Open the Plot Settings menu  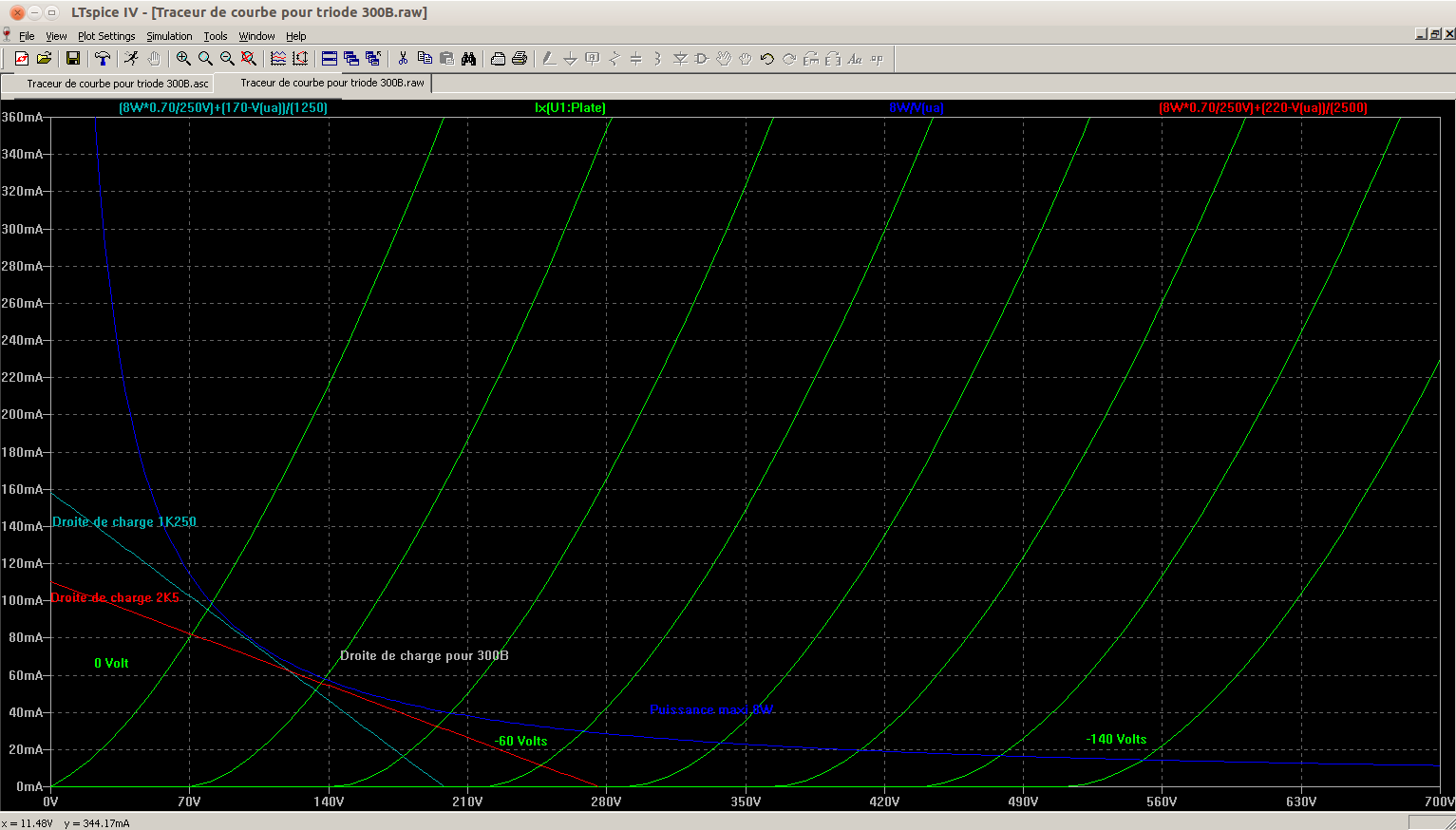106,36
